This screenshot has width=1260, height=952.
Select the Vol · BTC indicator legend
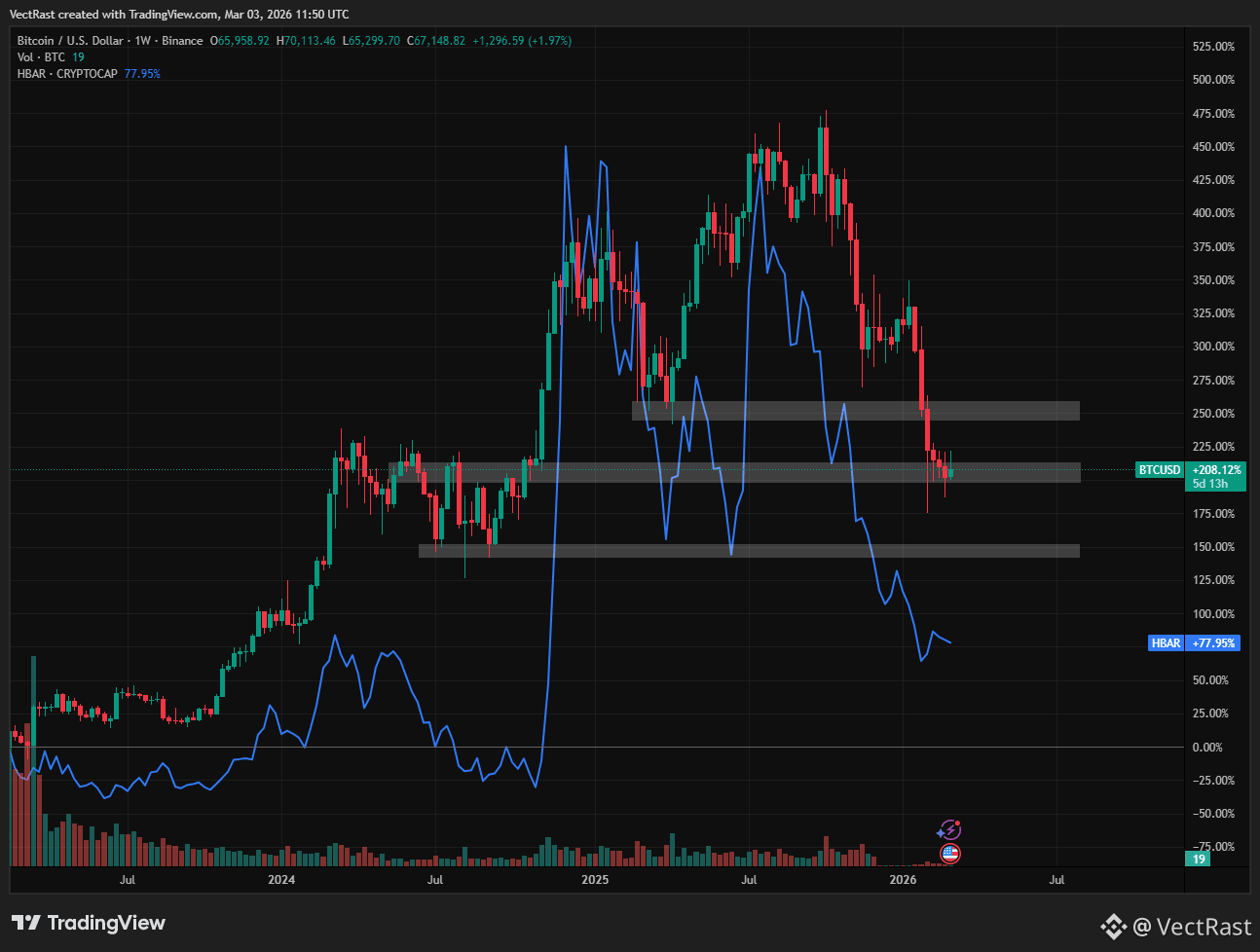tap(41, 57)
